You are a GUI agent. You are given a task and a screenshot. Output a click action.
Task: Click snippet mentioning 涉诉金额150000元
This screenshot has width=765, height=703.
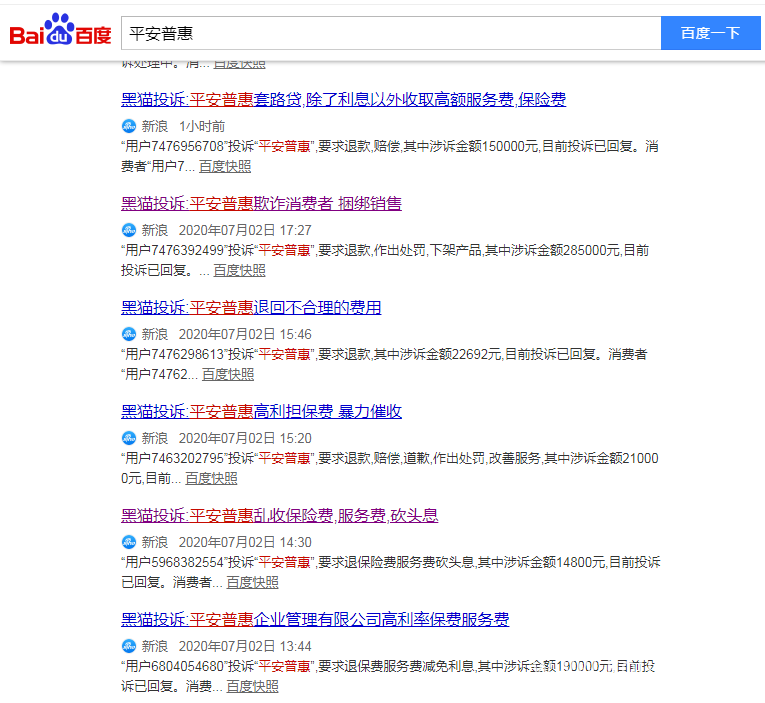[390, 156]
